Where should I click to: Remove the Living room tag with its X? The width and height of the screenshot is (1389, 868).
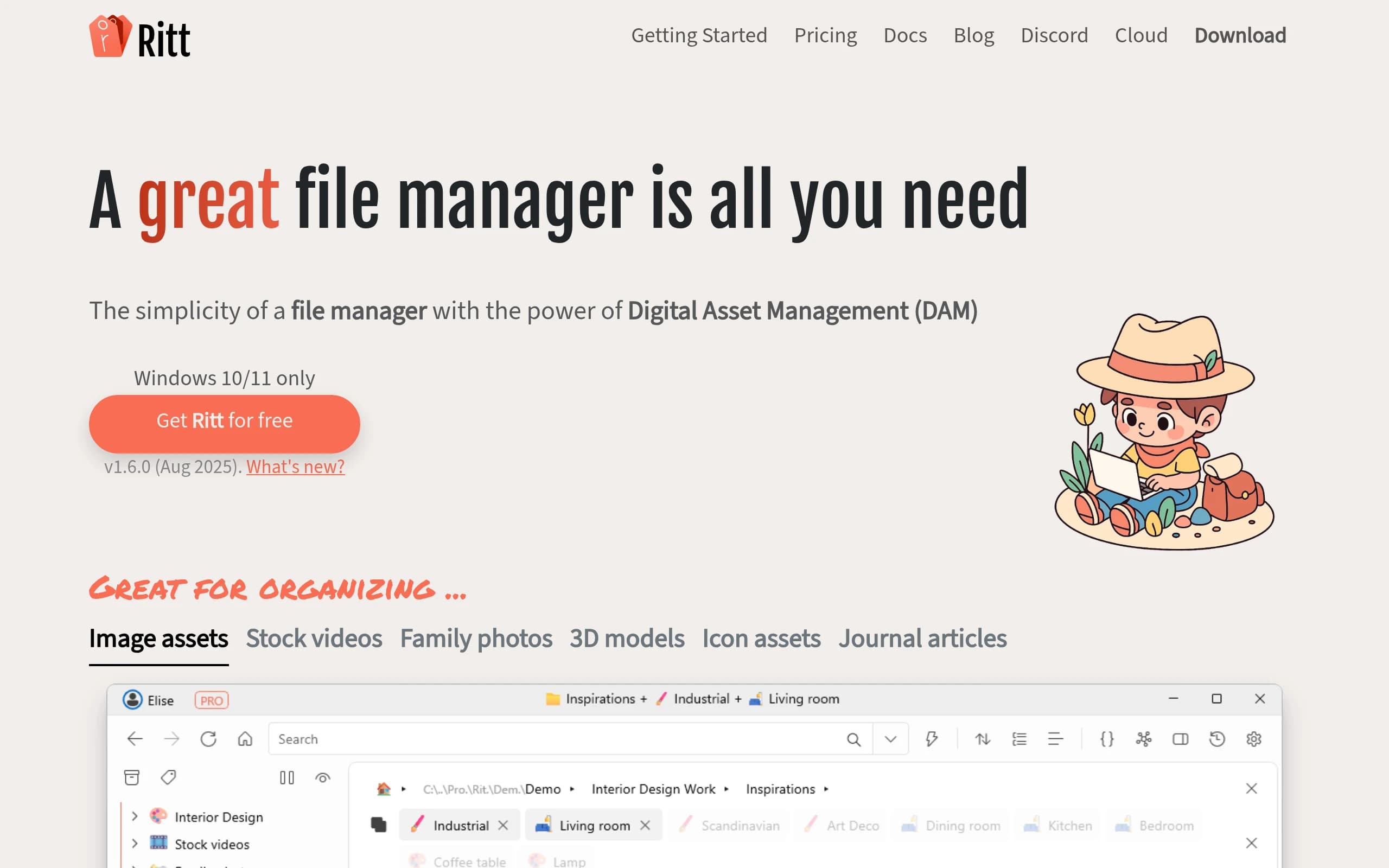[645, 825]
